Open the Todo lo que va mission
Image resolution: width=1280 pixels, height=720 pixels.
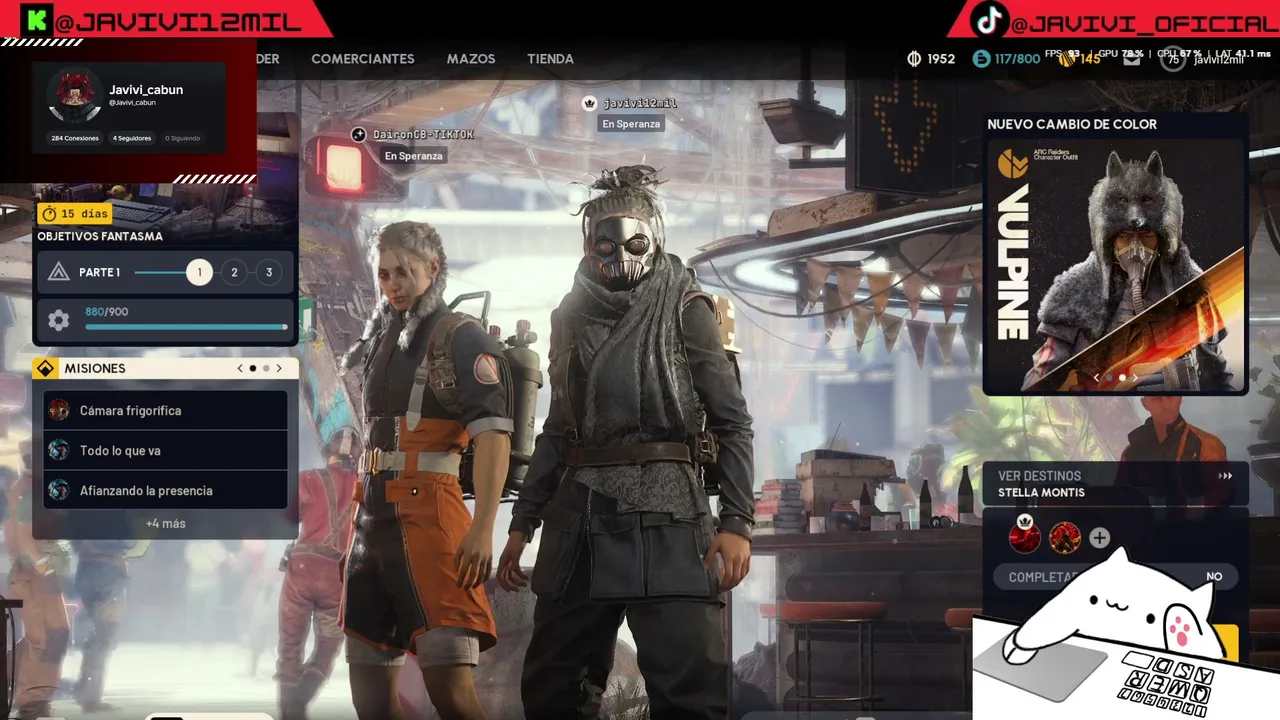tap(165, 451)
